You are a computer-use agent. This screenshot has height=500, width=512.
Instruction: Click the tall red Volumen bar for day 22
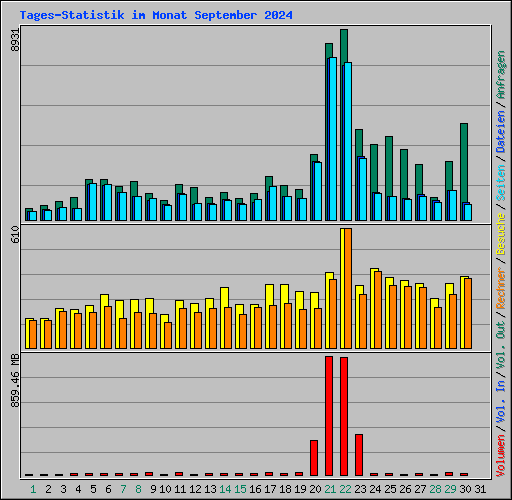click(x=344, y=417)
